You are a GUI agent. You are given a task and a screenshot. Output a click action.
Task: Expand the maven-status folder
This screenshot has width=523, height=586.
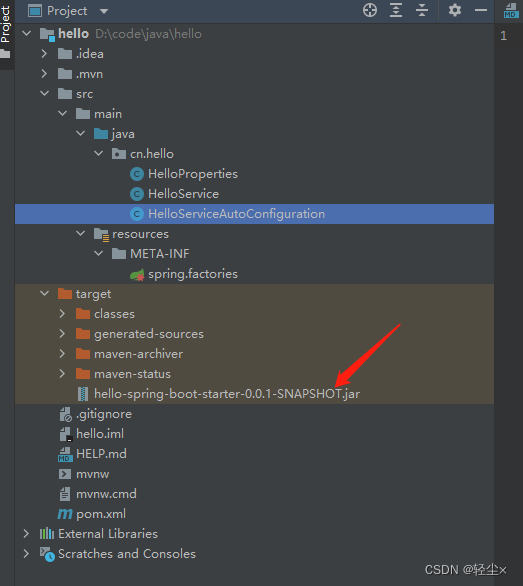[x=62, y=374]
